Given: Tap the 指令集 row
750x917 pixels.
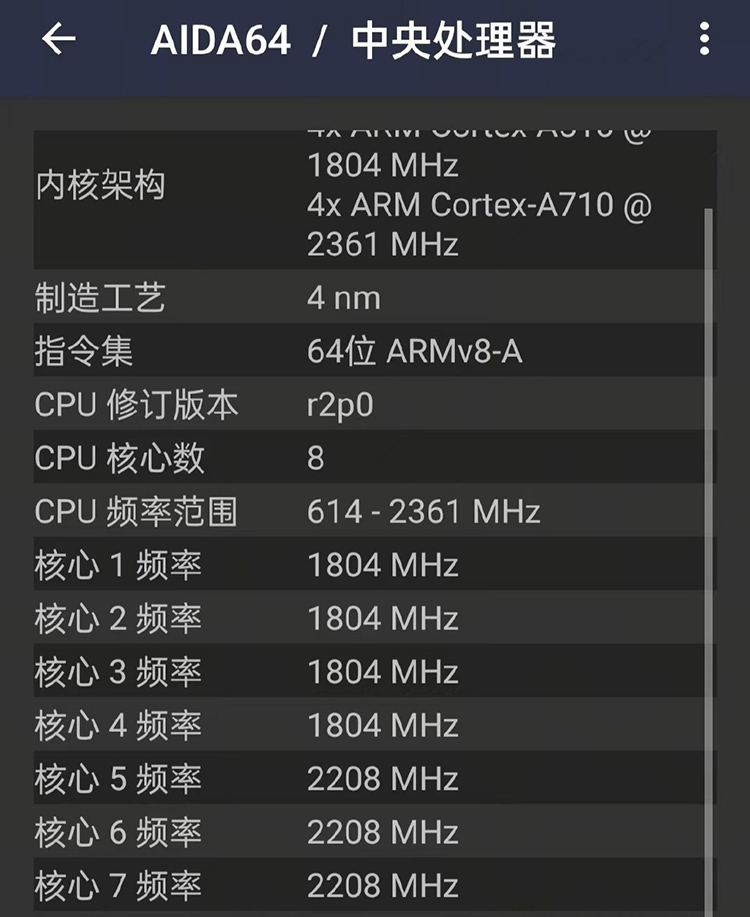Looking at the screenshot, I should pyautogui.click(x=200, y=351).
